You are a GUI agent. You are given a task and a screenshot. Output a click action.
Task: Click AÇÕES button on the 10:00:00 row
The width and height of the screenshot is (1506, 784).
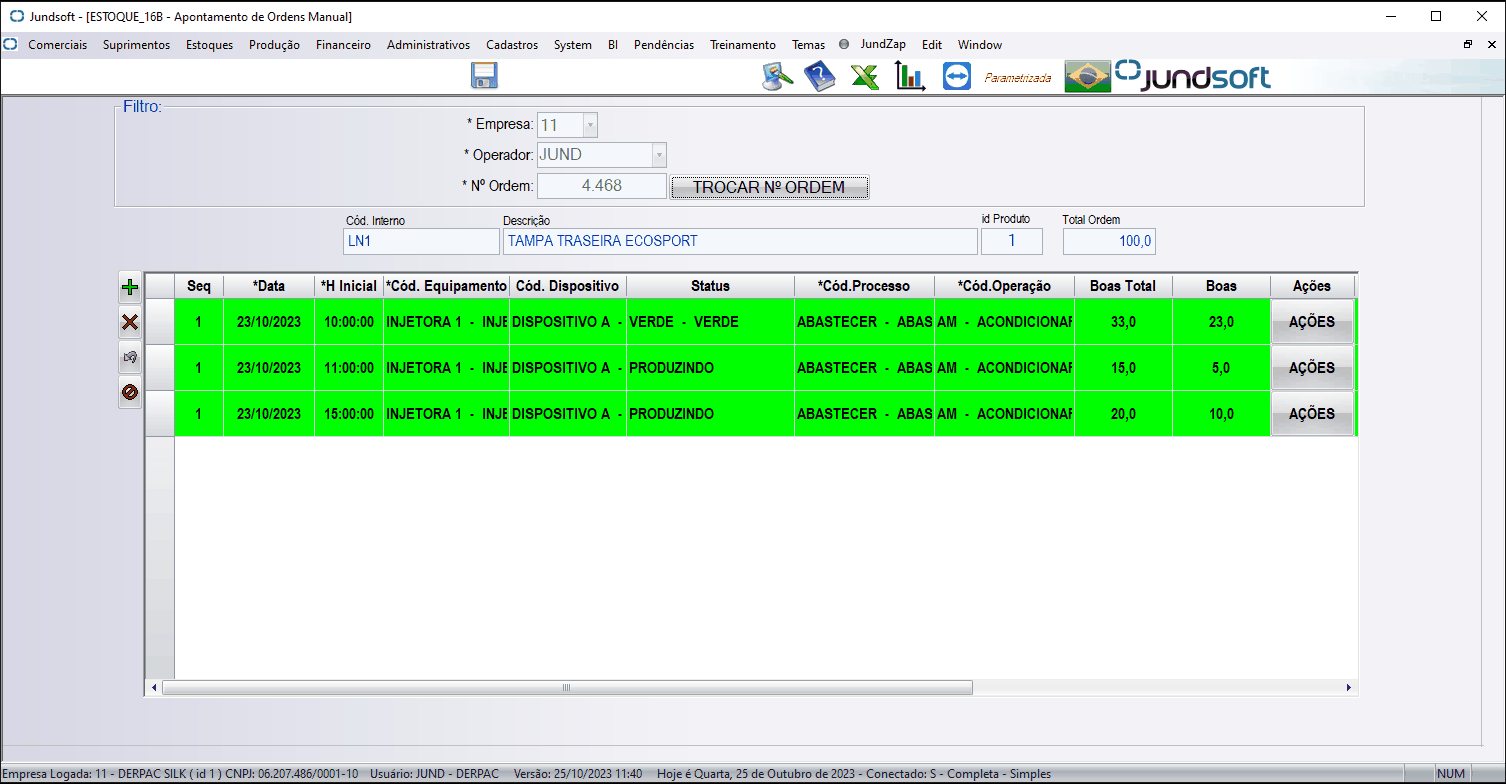coord(1312,322)
